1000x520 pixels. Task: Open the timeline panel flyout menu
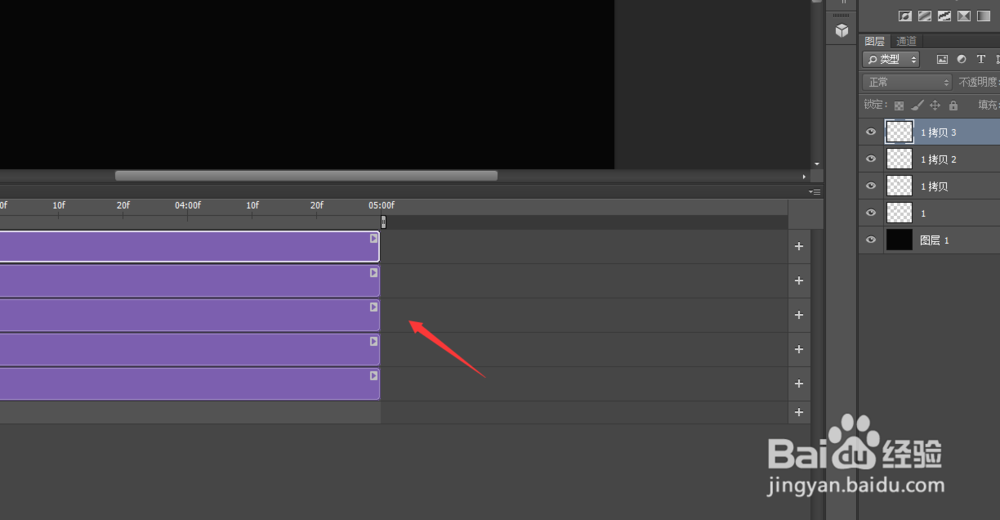814,191
